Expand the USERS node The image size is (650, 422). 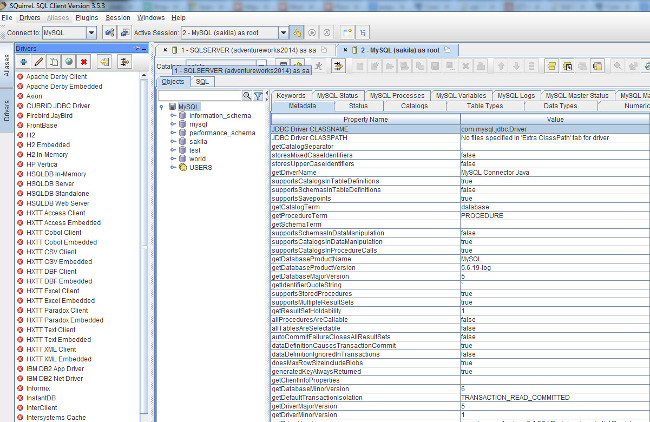point(173,167)
